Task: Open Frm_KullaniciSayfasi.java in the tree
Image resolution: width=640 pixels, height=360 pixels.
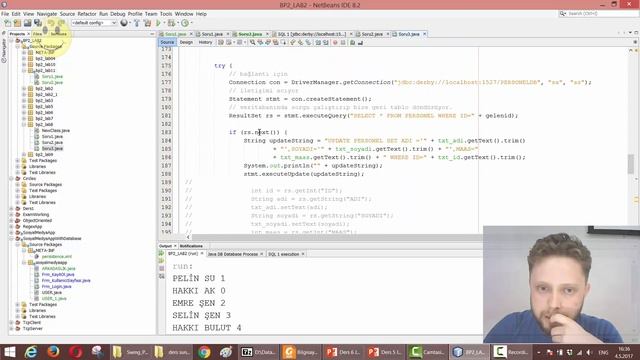Action: (66, 281)
